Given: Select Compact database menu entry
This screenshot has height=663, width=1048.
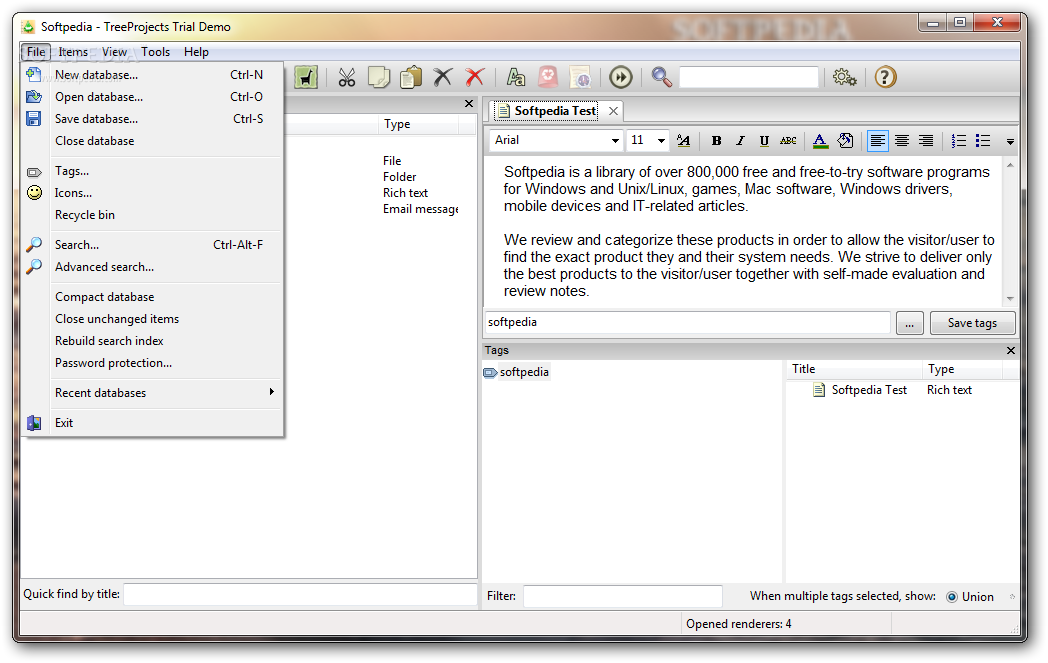Looking at the screenshot, I should tap(153, 297).
